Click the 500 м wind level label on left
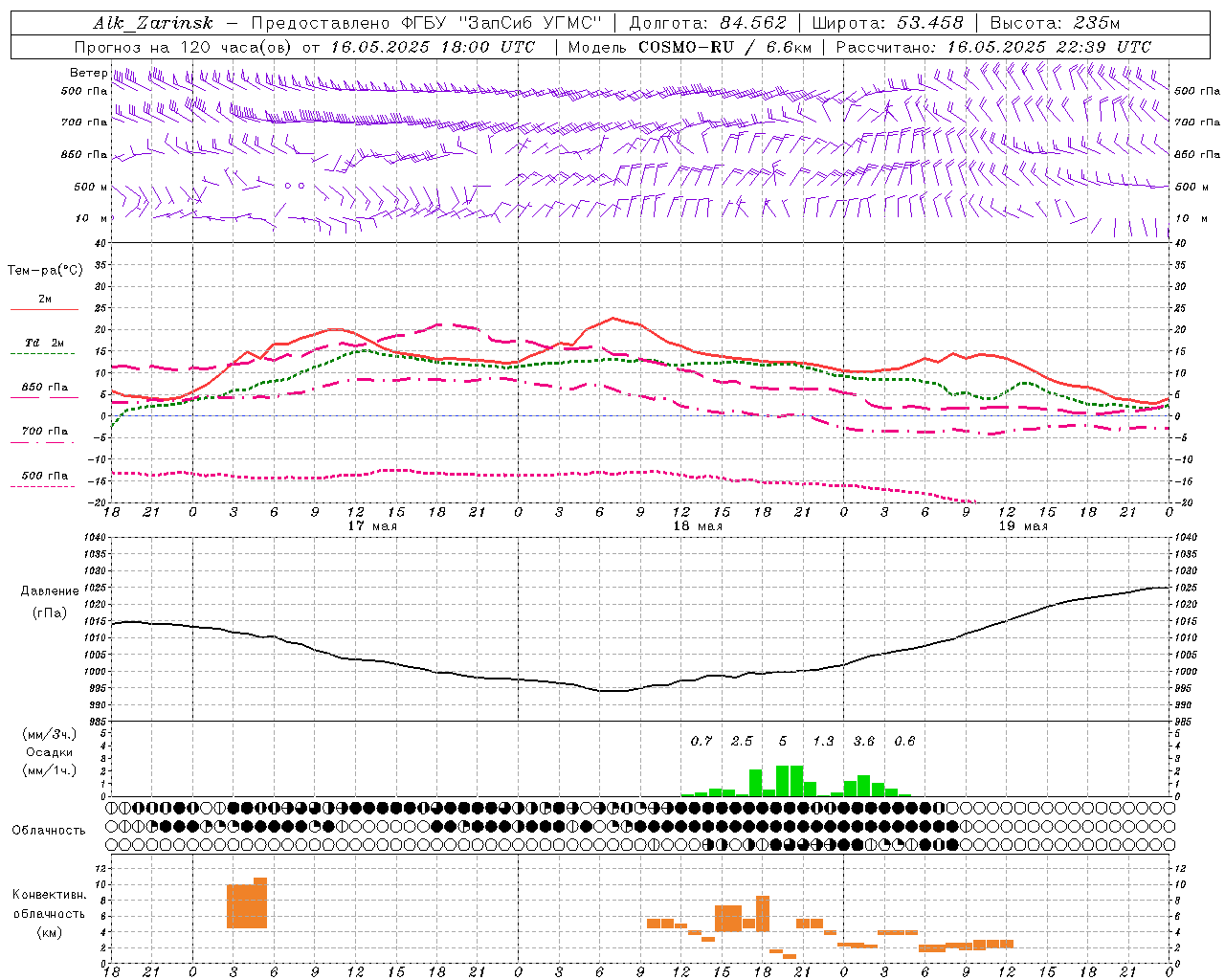The image size is (1225, 980). point(92,187)
